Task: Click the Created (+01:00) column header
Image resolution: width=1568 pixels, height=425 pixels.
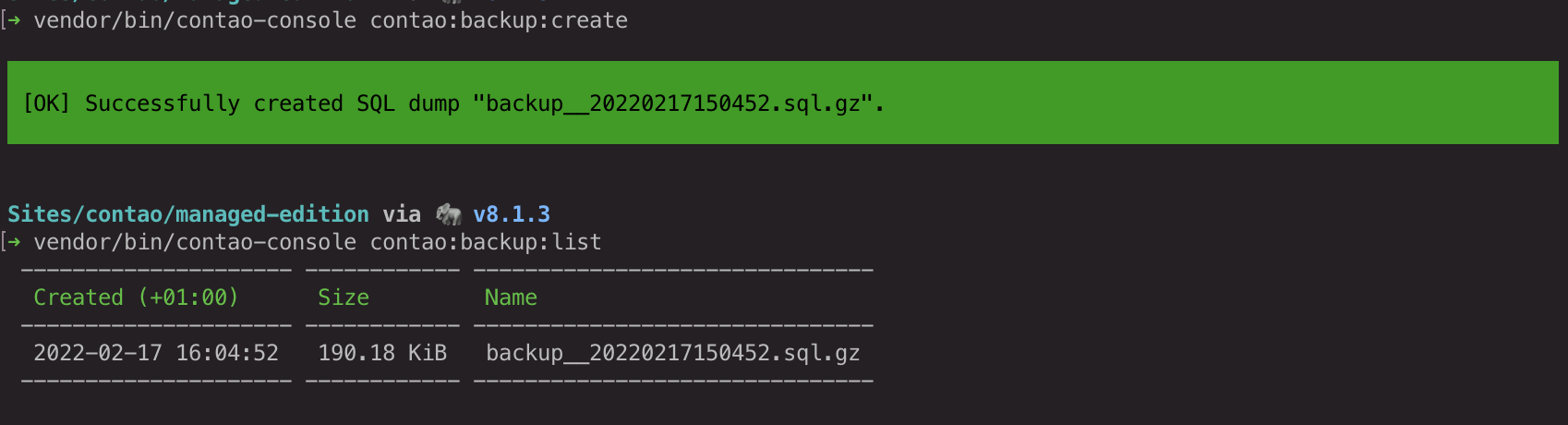Action: (136, 297)
